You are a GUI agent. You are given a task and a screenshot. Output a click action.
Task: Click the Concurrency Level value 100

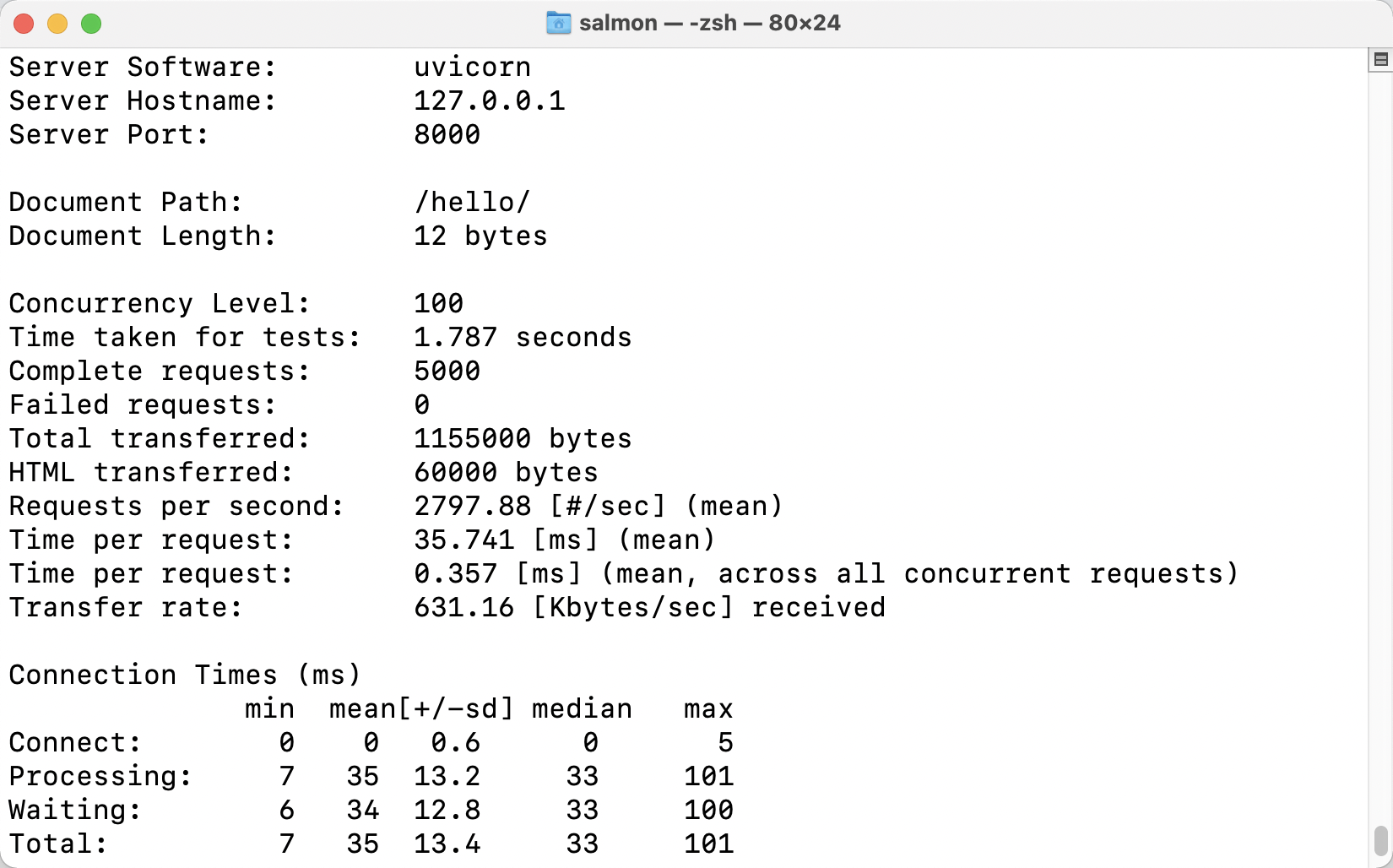[438, 303]
